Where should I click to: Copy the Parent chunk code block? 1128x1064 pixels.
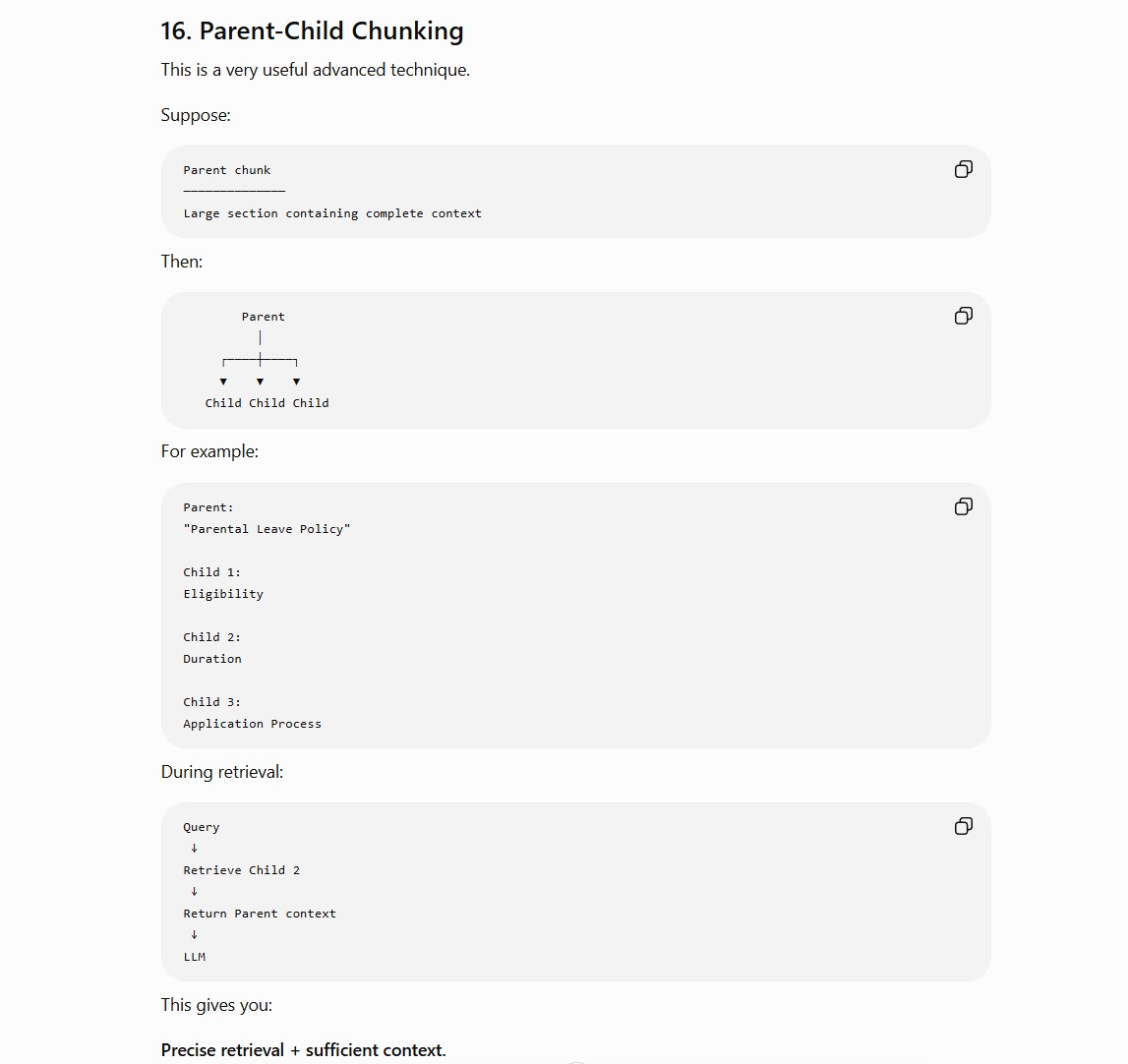click(x=963, y=169)
